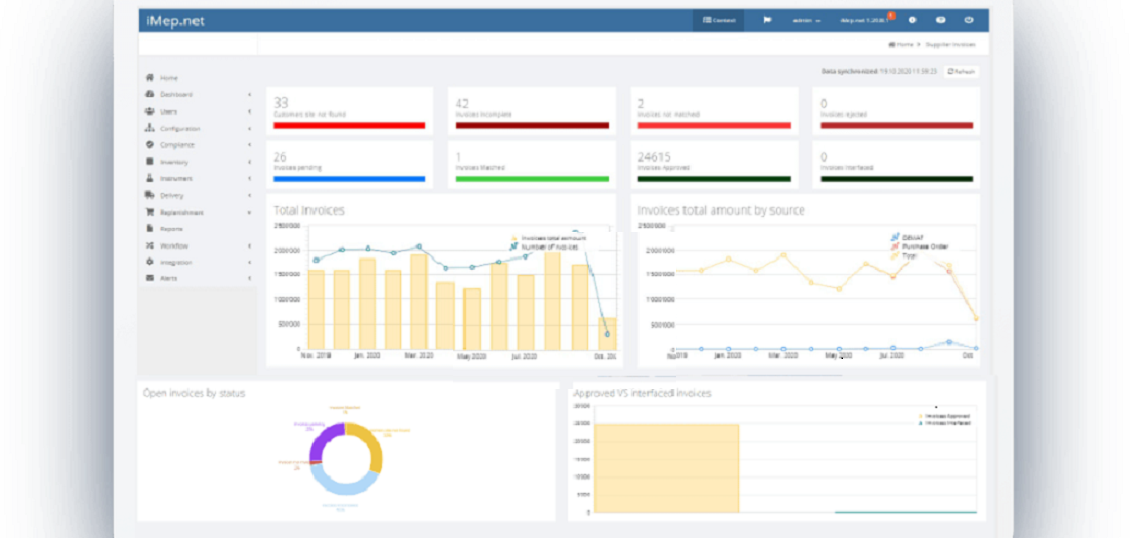Click the last short Oct bar in Total Invoices
This screenshot has height=538, width=1132.
coord(607,333)
